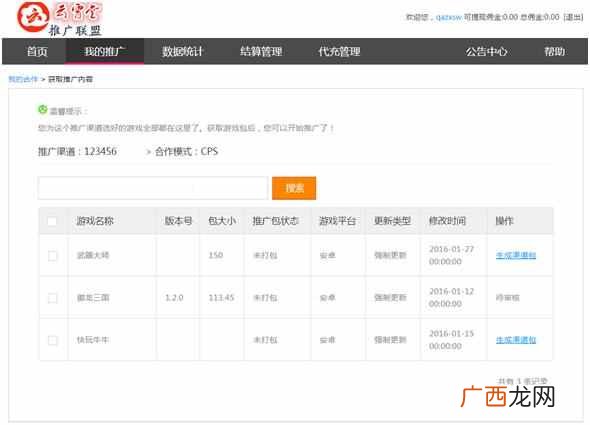Check the box for the version 1.2.0 row
This screenshot has height=425, width=590.
coord(53,298)
